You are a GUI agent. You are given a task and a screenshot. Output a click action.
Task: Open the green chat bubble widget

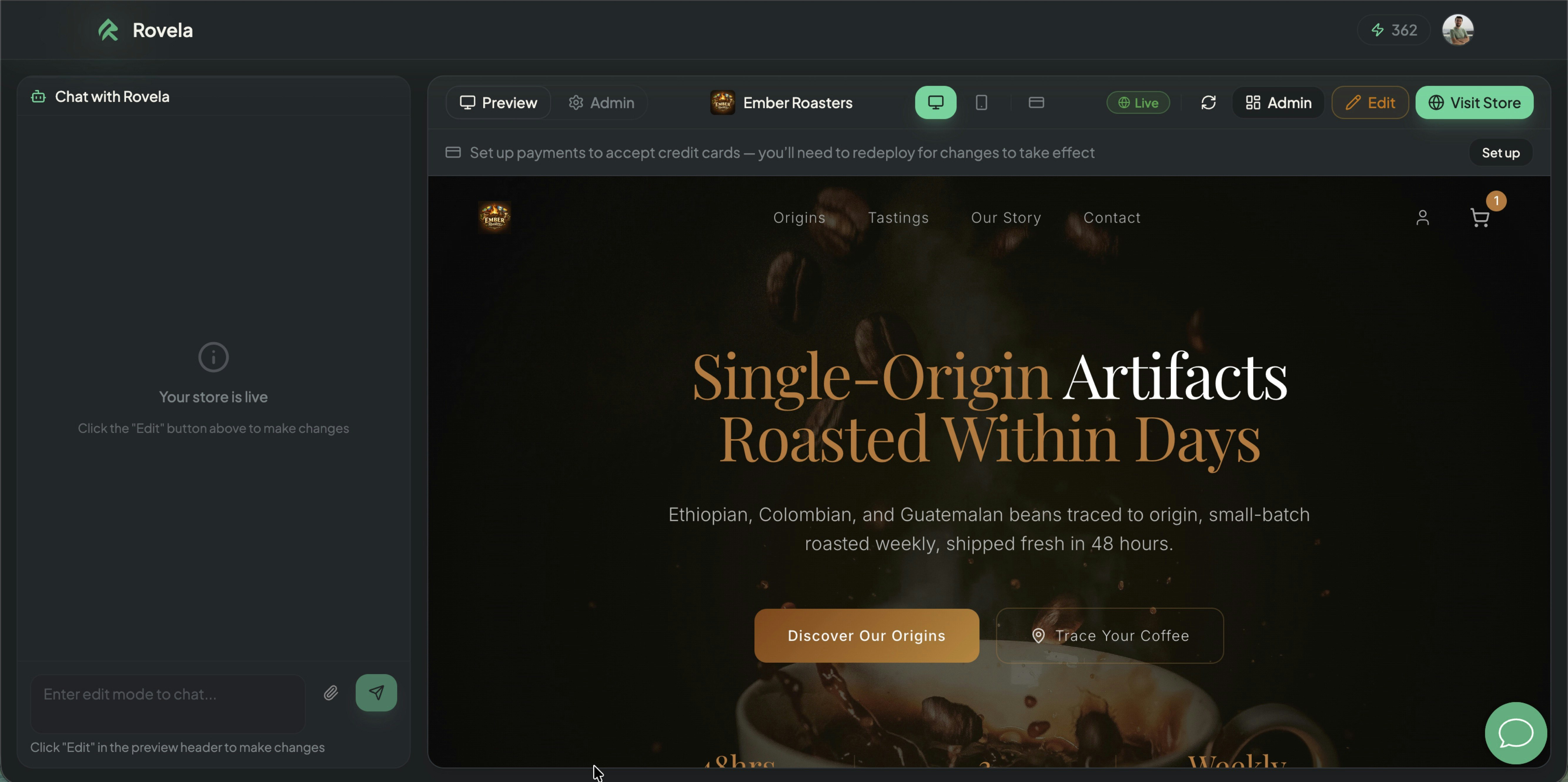coord(1515,733)
